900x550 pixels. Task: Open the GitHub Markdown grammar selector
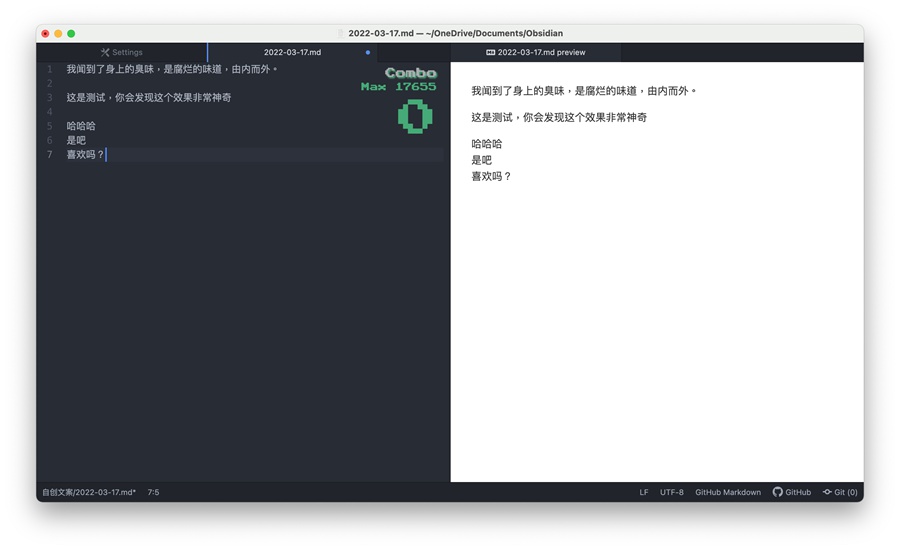click(728, 492)
